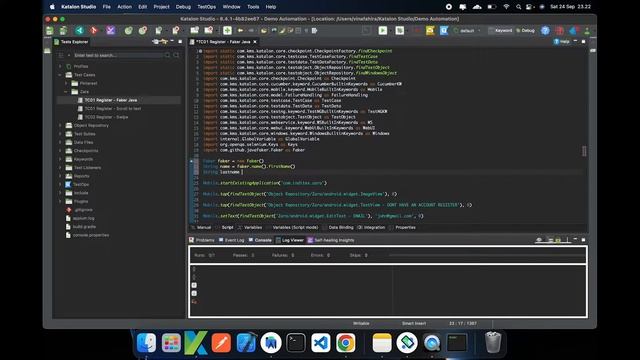Viewport: 640px width, 360px height.
Task: Open Katalon Studio from the Dock
Action: 196,342
